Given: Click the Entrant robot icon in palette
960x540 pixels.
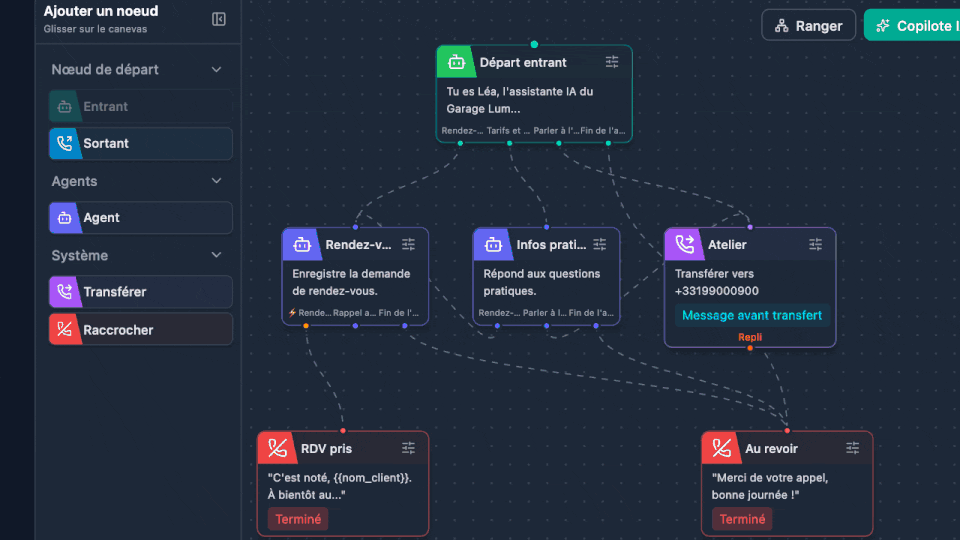Looking at the screenshot, I should [64, 107].
